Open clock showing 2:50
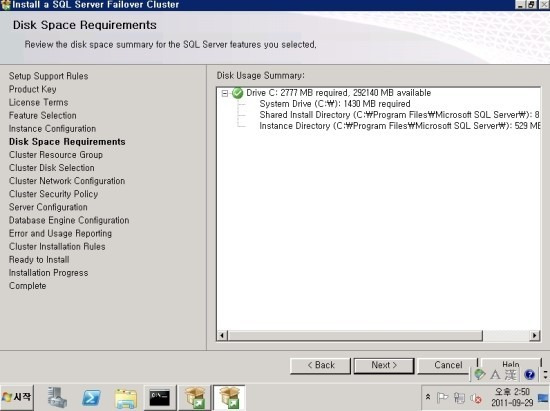Viewport: 550px width, 411px height. pyautogui.click(x=512, y=397)
